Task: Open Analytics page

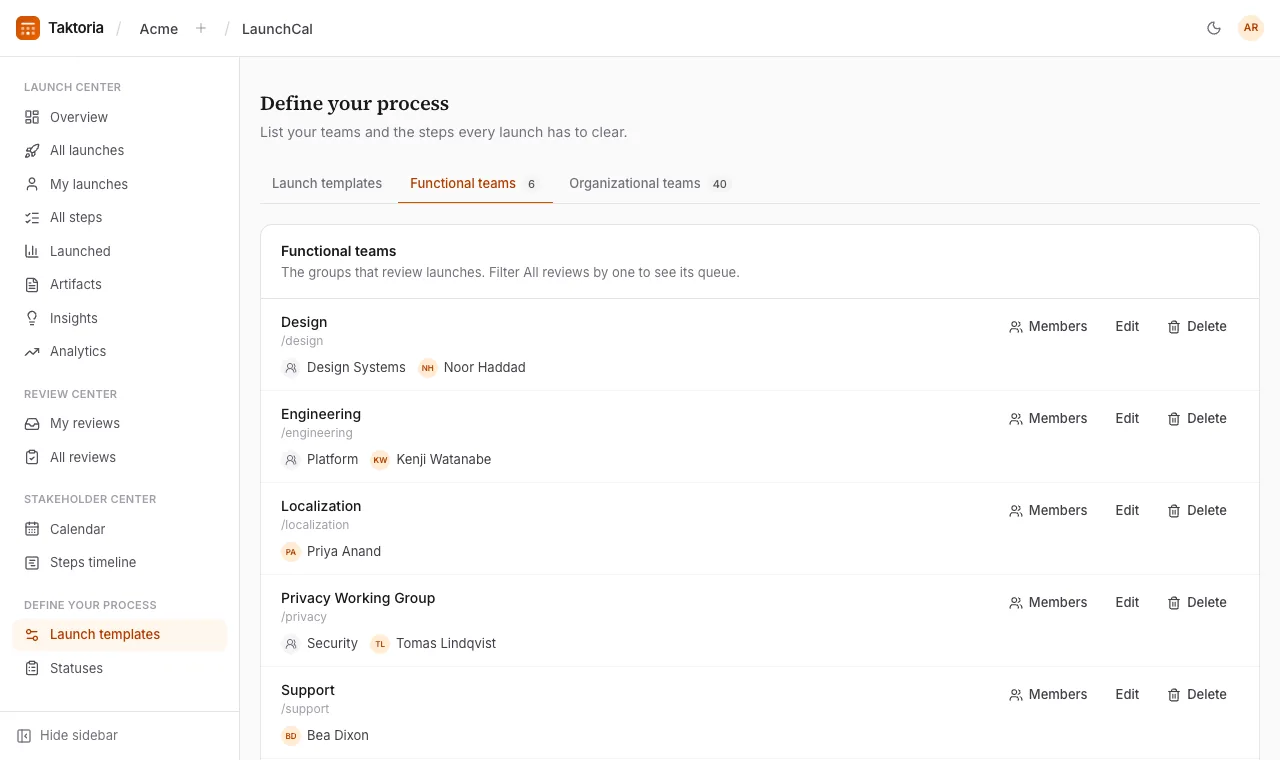Action: click(120, 351)
